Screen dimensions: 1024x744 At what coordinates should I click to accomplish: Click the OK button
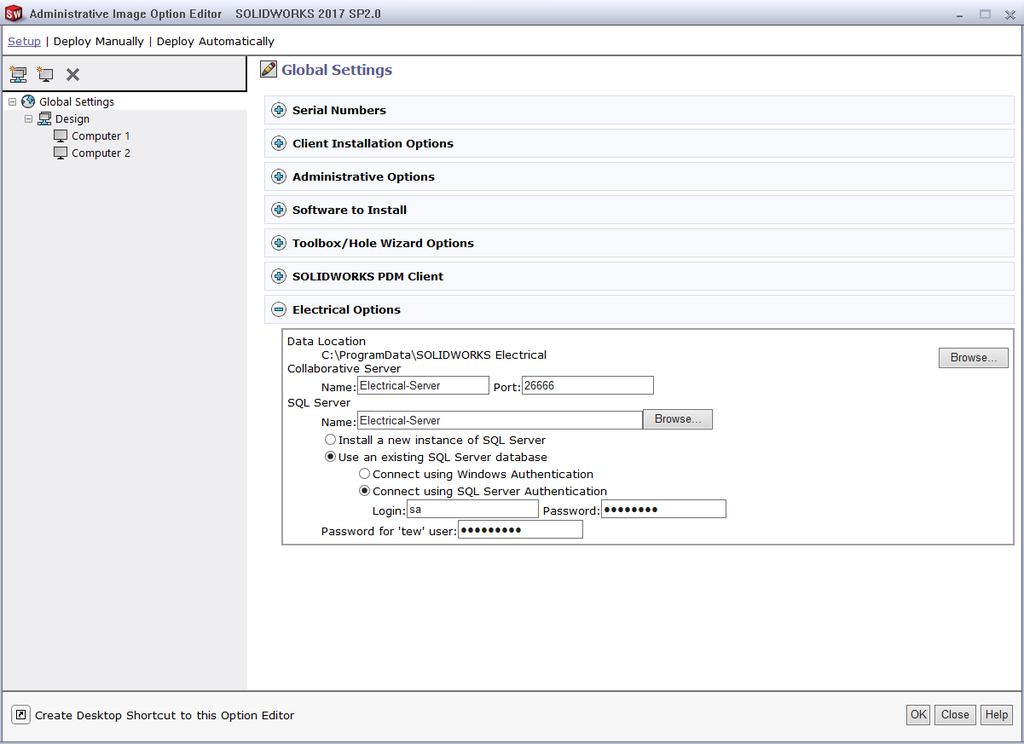pyautogui.click(x=918, y=715)
